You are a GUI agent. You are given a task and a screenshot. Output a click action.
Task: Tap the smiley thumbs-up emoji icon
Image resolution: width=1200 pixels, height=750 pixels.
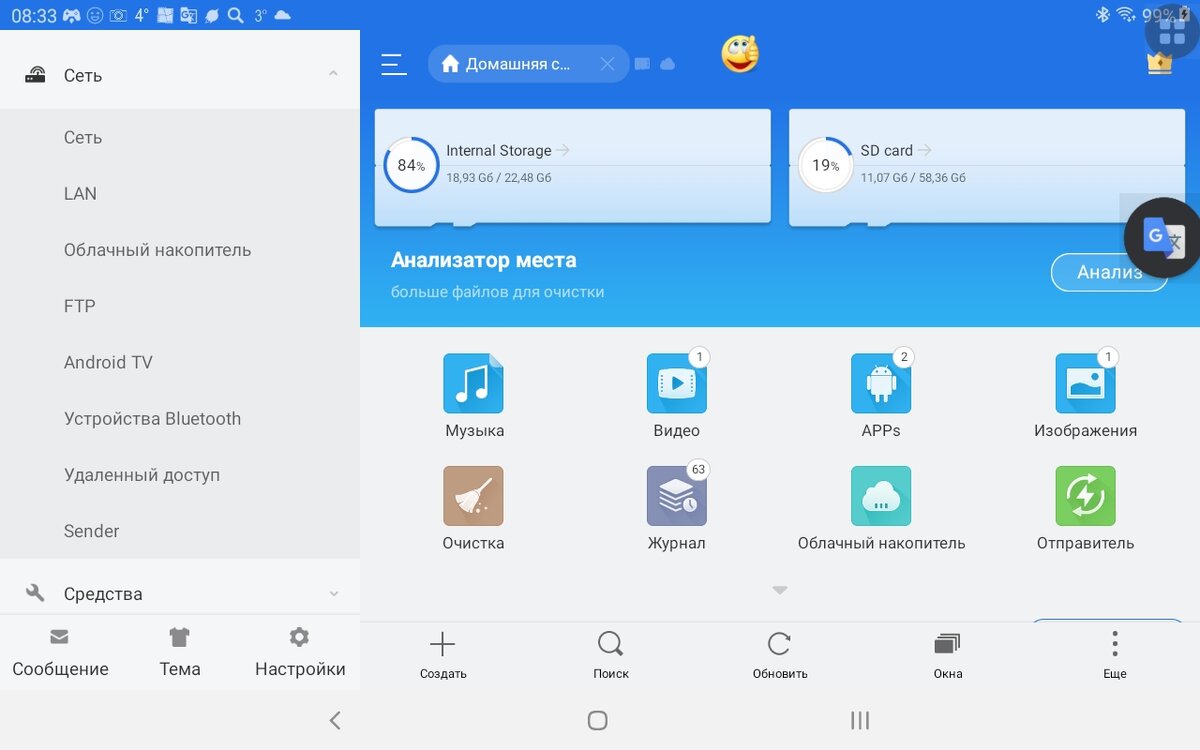740,54
